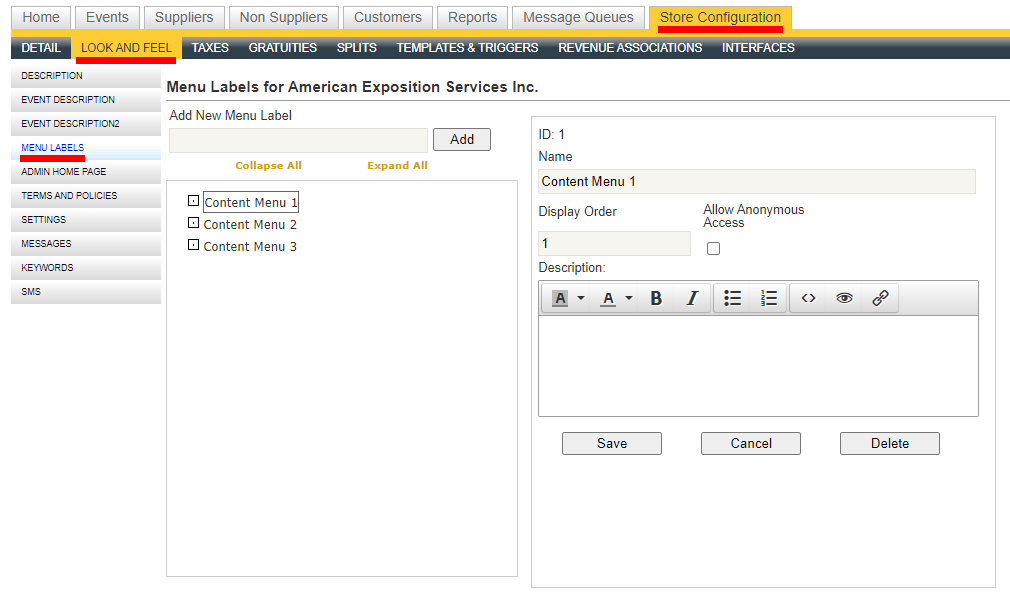Open the Taxes submenu tab
Screen dimensions: 1010x593
tap(210, 48)
